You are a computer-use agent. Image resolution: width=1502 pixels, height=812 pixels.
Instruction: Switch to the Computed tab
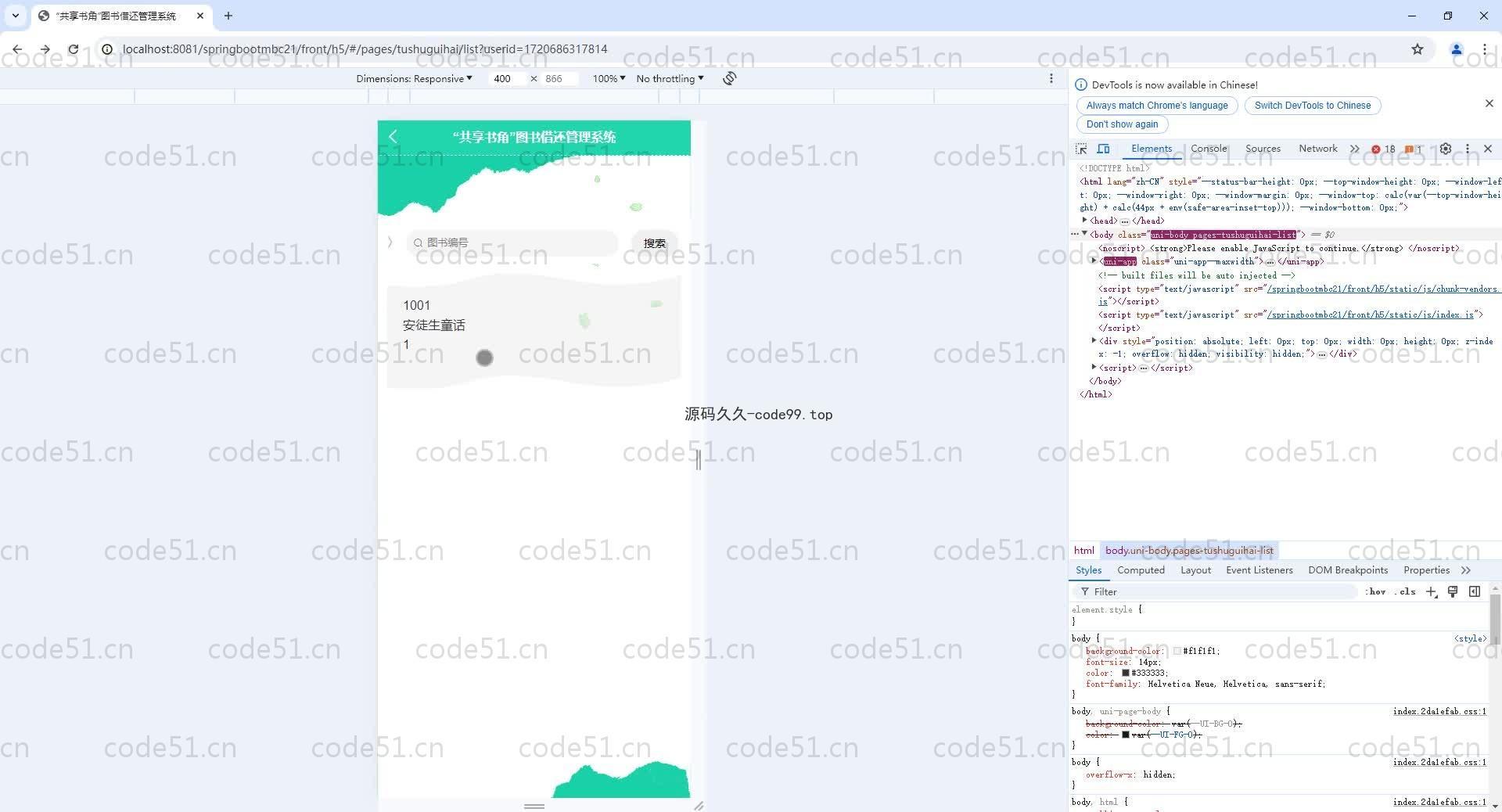[x=1141, y=570]
